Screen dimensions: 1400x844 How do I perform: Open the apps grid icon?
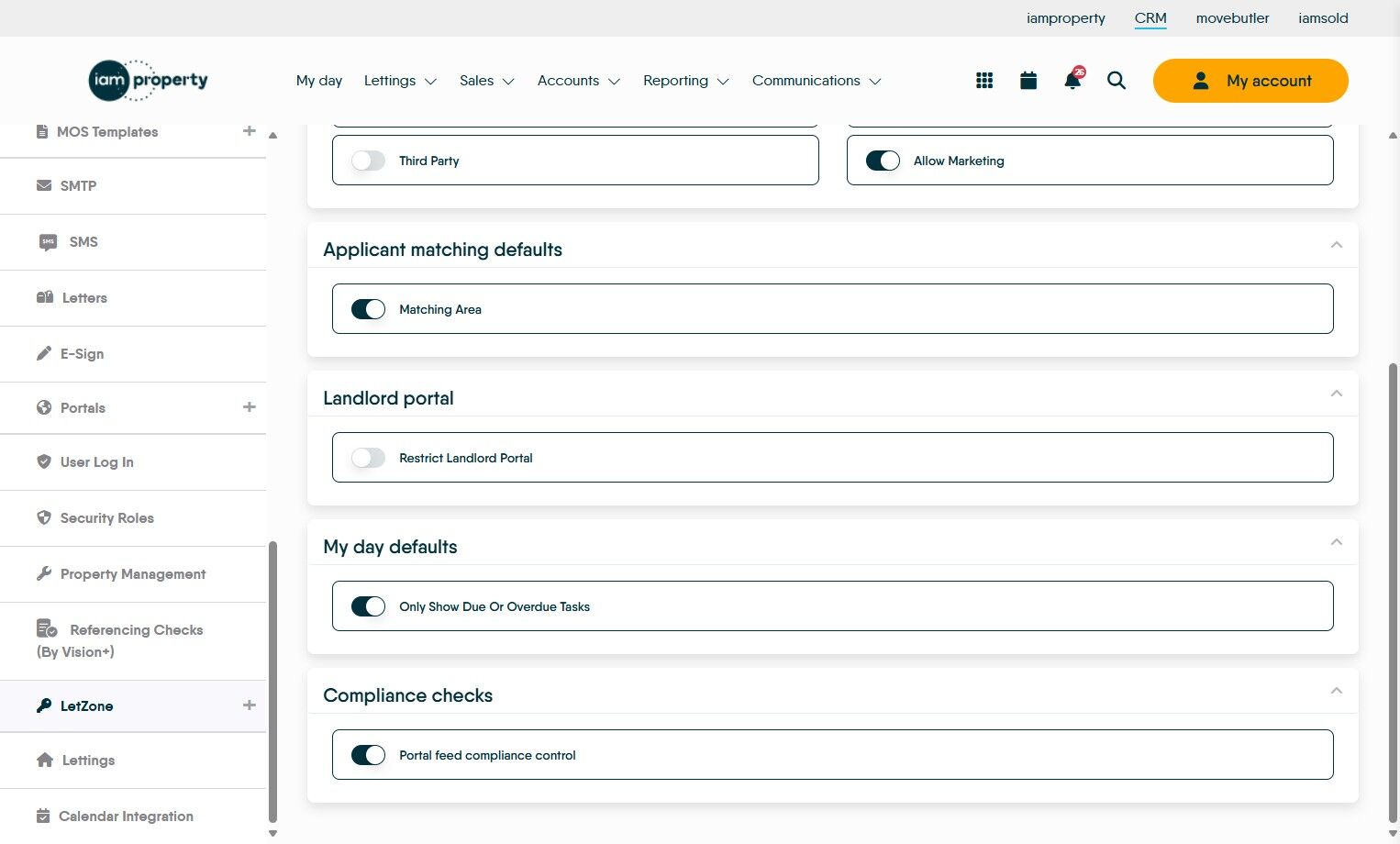coord(984,81)
